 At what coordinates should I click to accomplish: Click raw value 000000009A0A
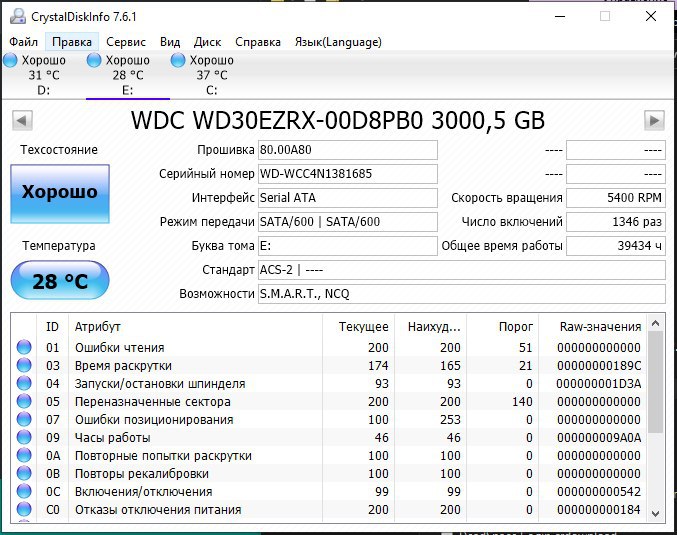click(x=599, y=438)
